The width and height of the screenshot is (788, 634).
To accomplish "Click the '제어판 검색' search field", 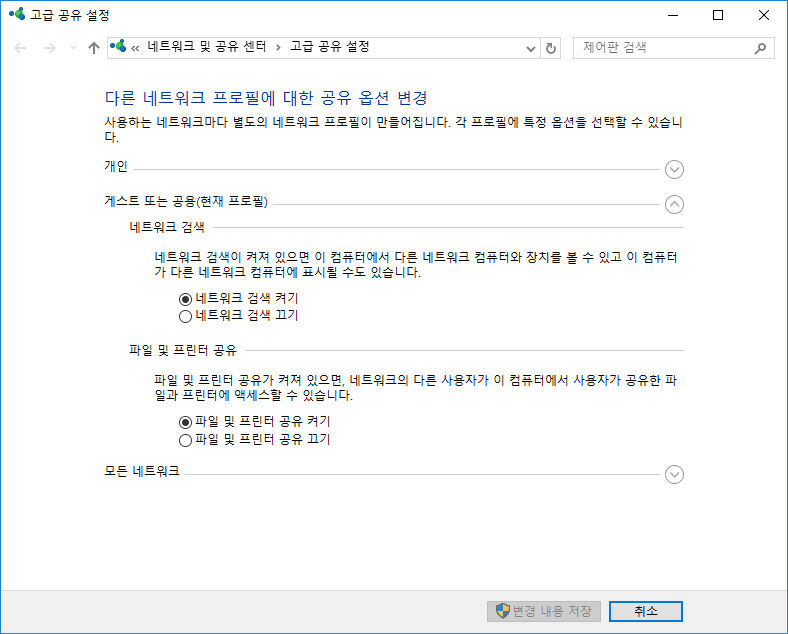I will point(660,48).
